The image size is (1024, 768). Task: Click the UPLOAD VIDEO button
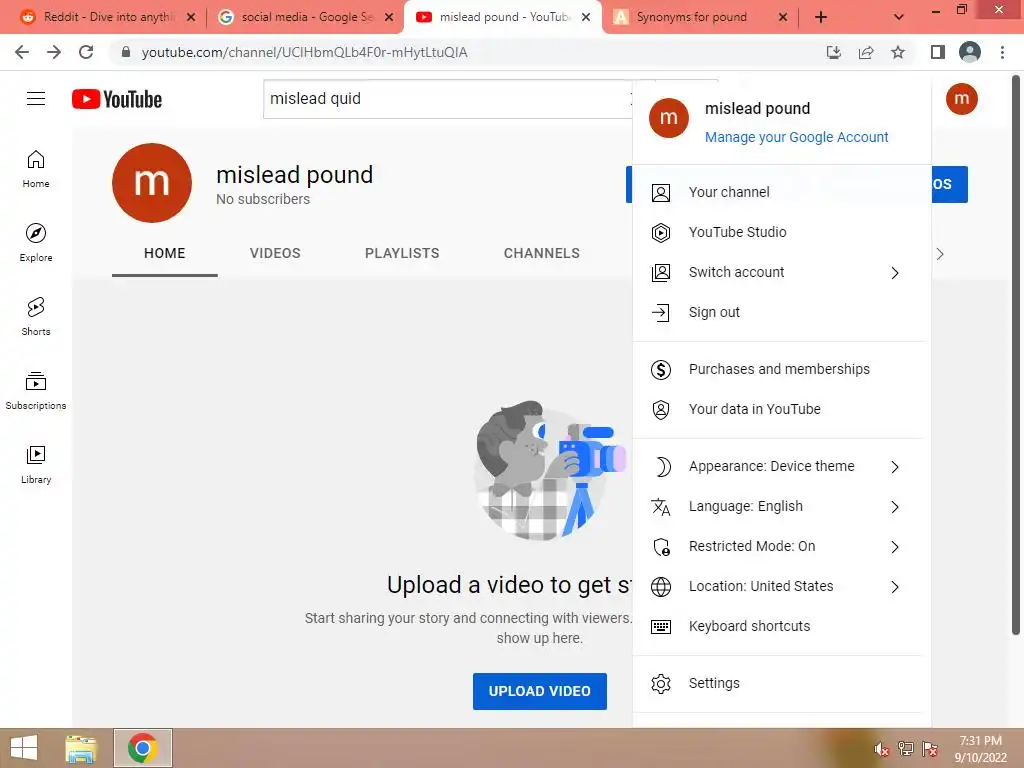539,691
